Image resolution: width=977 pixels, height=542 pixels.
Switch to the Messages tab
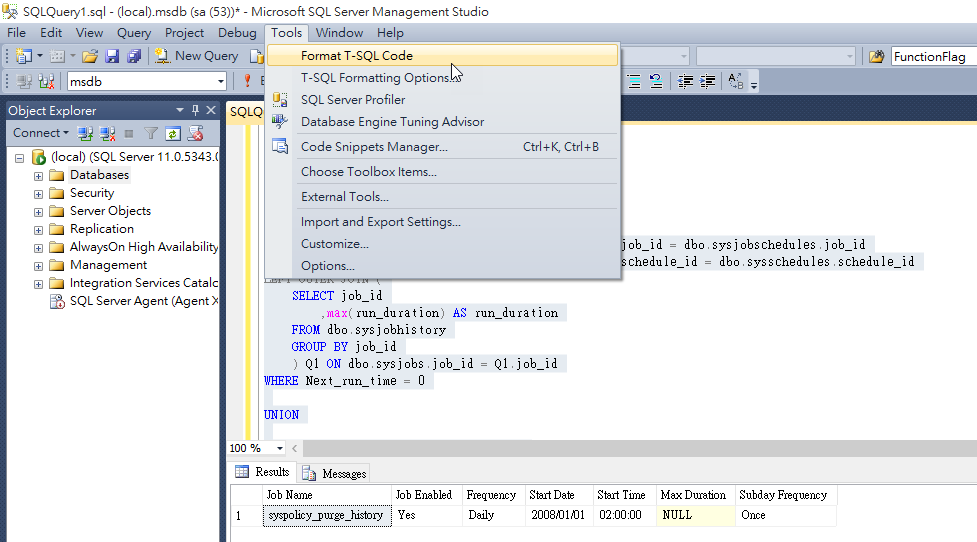[x=335, y=473]
